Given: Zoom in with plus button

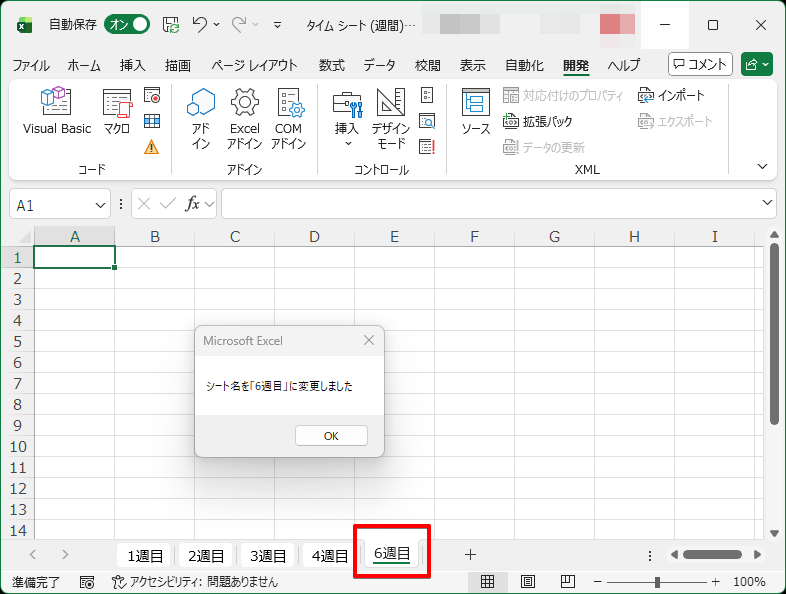Looking at the screenshot, I should pos(715,582).
